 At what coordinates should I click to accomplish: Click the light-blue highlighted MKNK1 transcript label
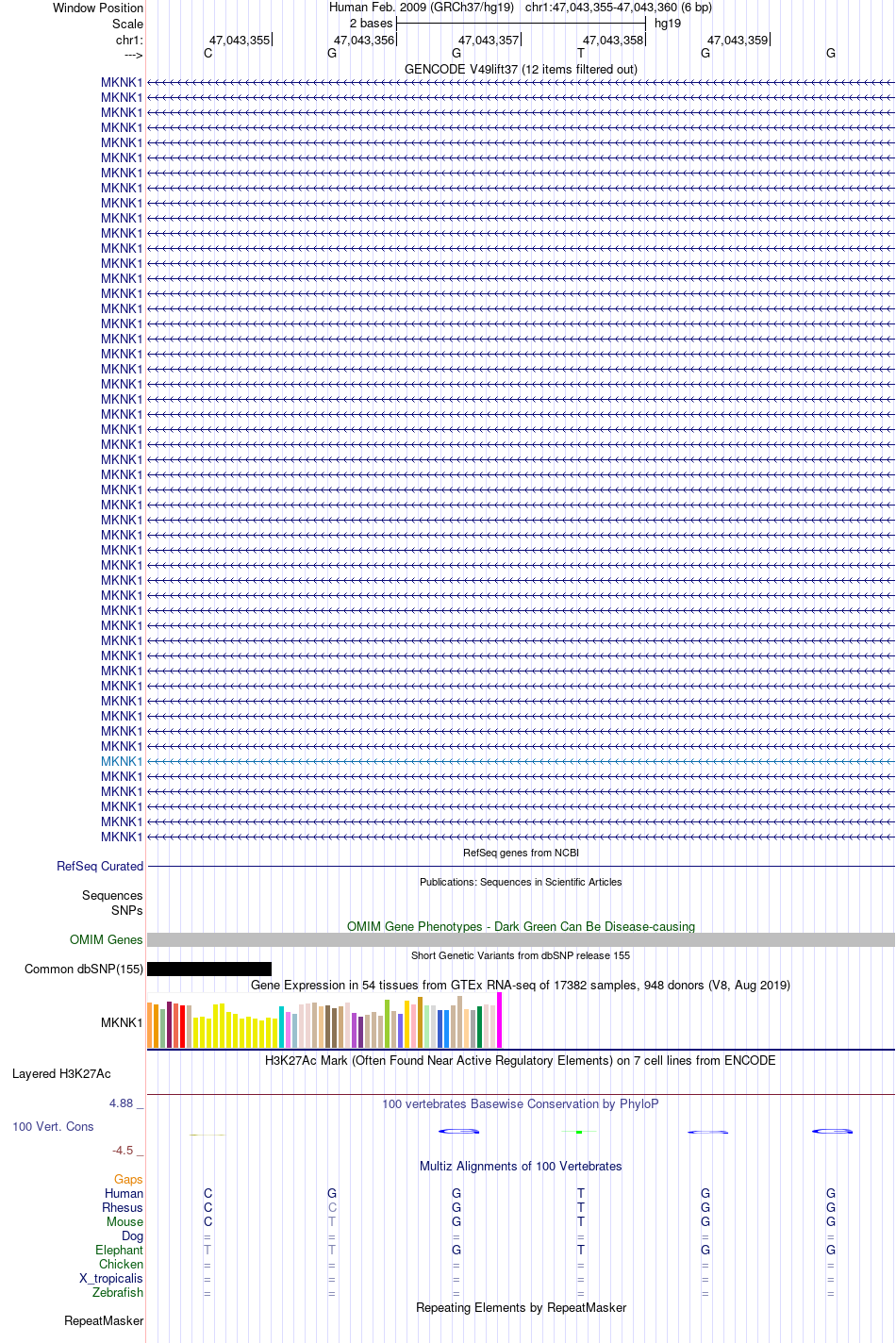click(x=122, y=761)
